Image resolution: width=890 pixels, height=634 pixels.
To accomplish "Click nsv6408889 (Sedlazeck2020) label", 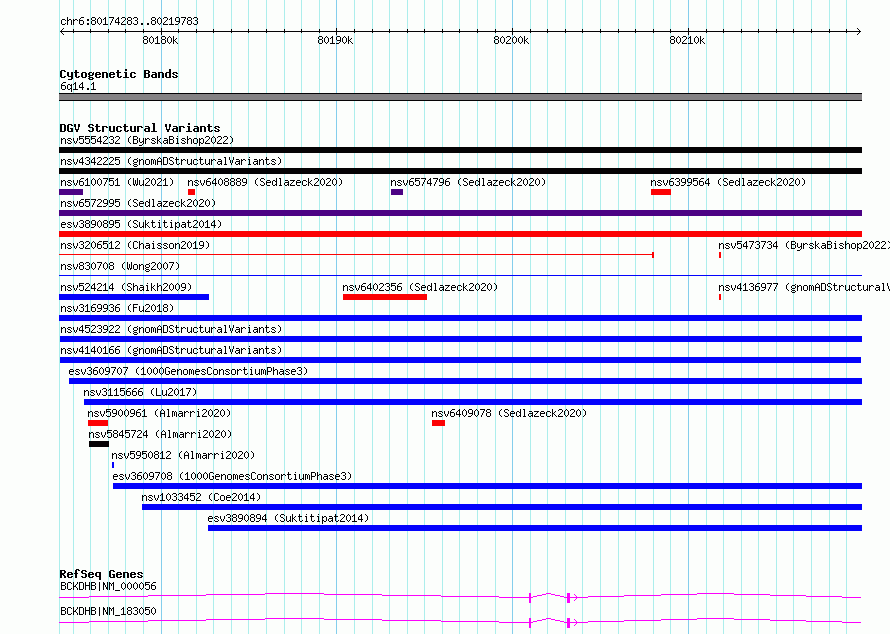I will pos(265,182).
